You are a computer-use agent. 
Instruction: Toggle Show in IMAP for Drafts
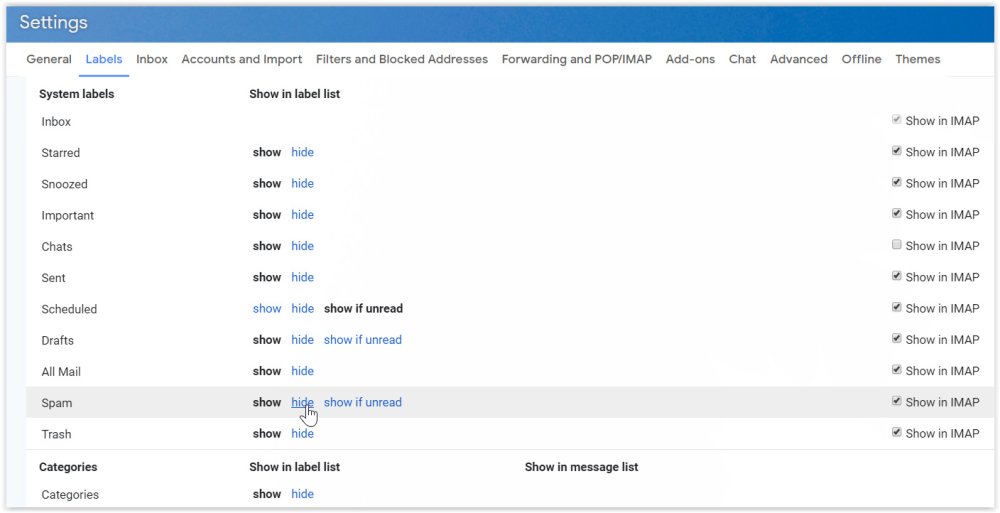click(x=897, y=339)
